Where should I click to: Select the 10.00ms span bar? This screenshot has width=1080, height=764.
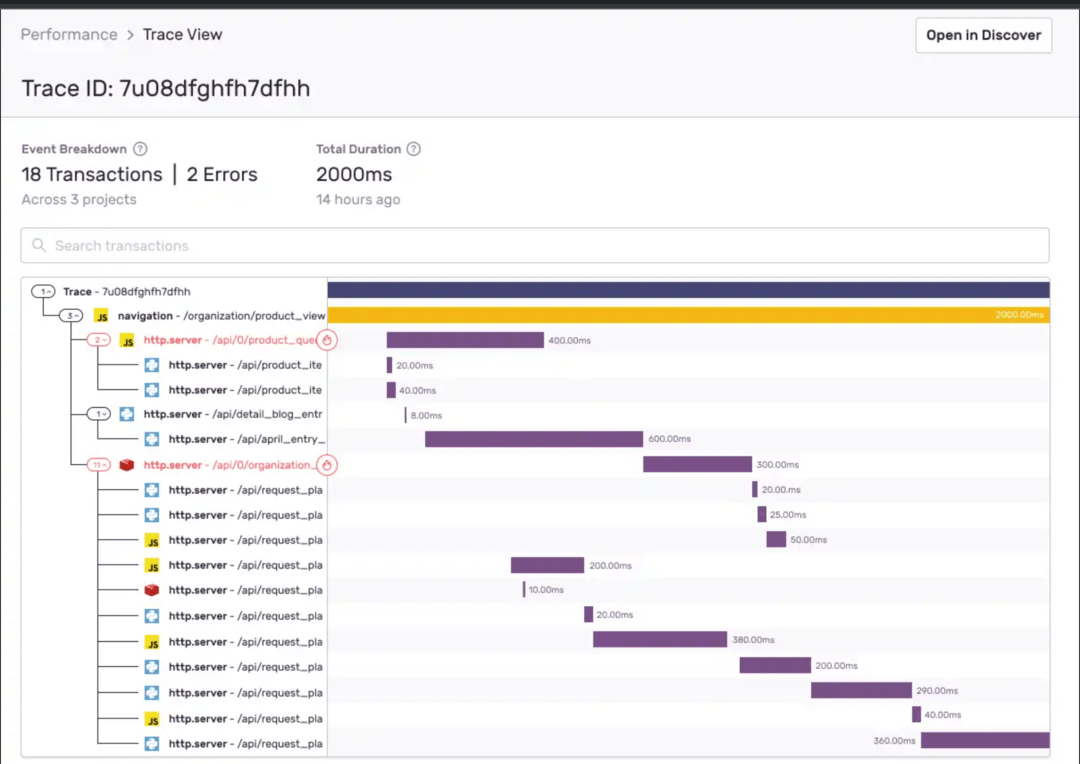coord(524,589)
